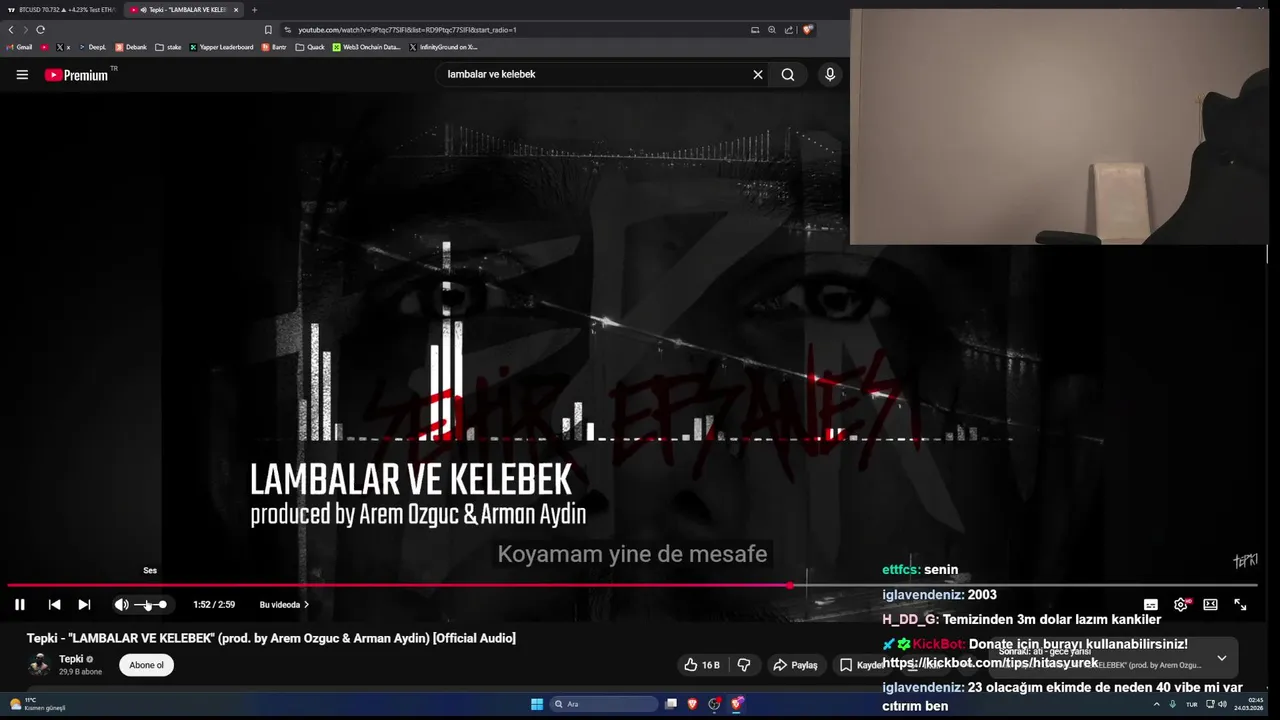Open the weather widget on taskbar

tap(38, 704)
